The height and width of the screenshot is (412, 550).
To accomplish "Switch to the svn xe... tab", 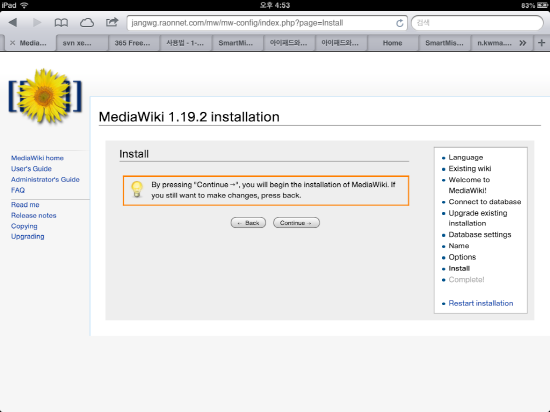I will click(82, 43).
